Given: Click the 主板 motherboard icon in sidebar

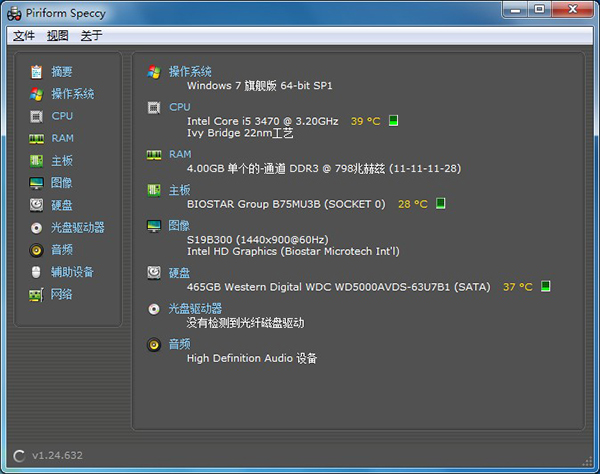Looking at the screenshot, I should 36,161.
